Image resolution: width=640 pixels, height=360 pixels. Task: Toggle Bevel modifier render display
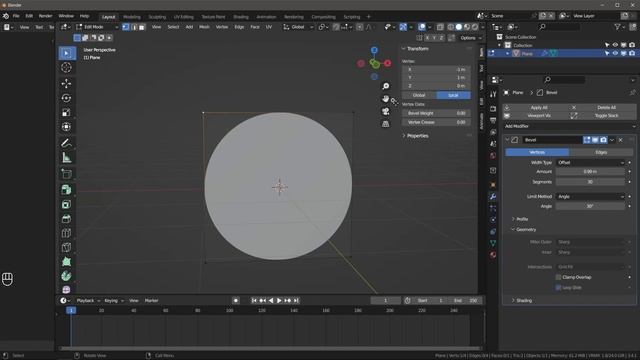(603, 140)
